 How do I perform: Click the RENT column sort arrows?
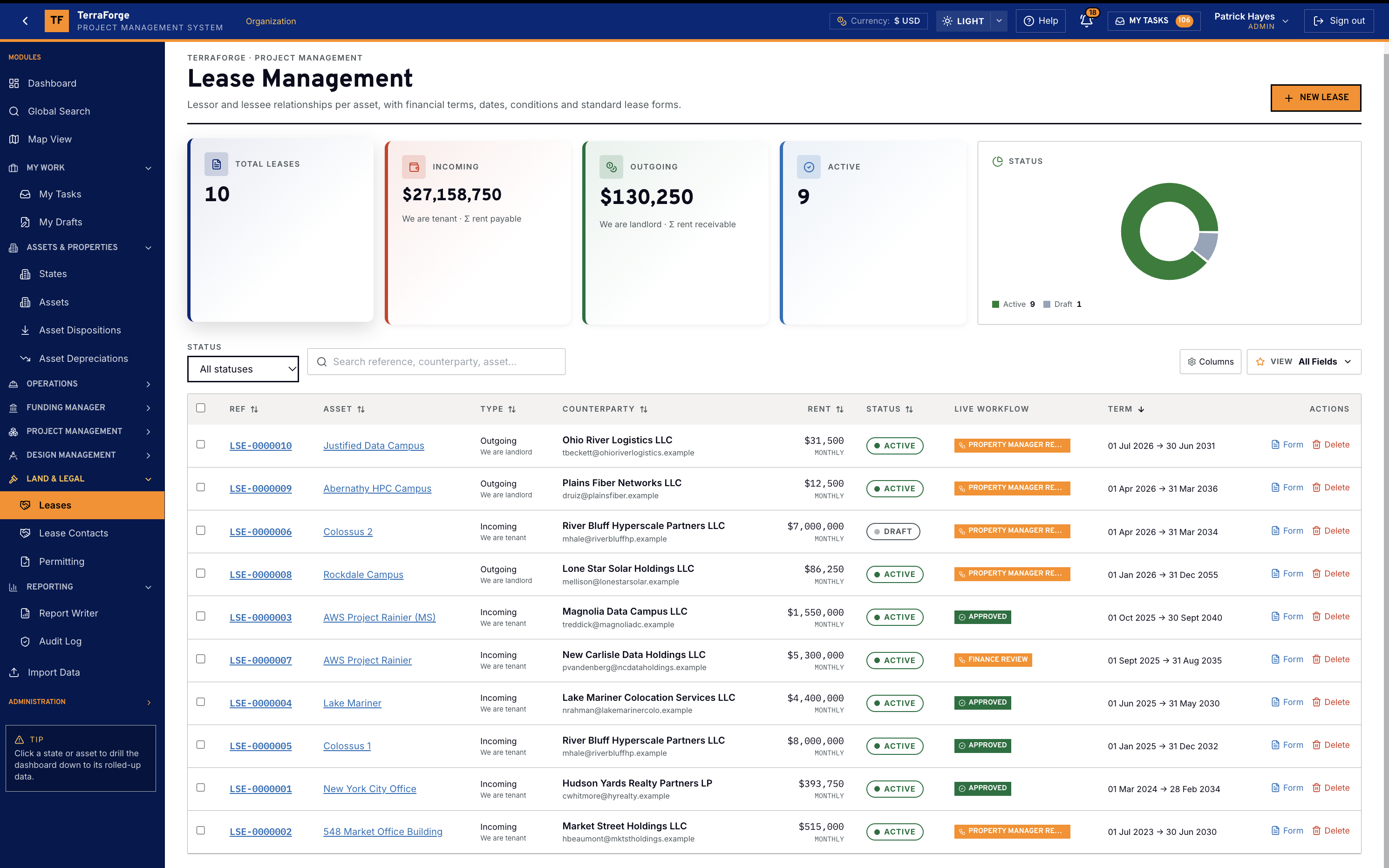[x=839, y=409]
